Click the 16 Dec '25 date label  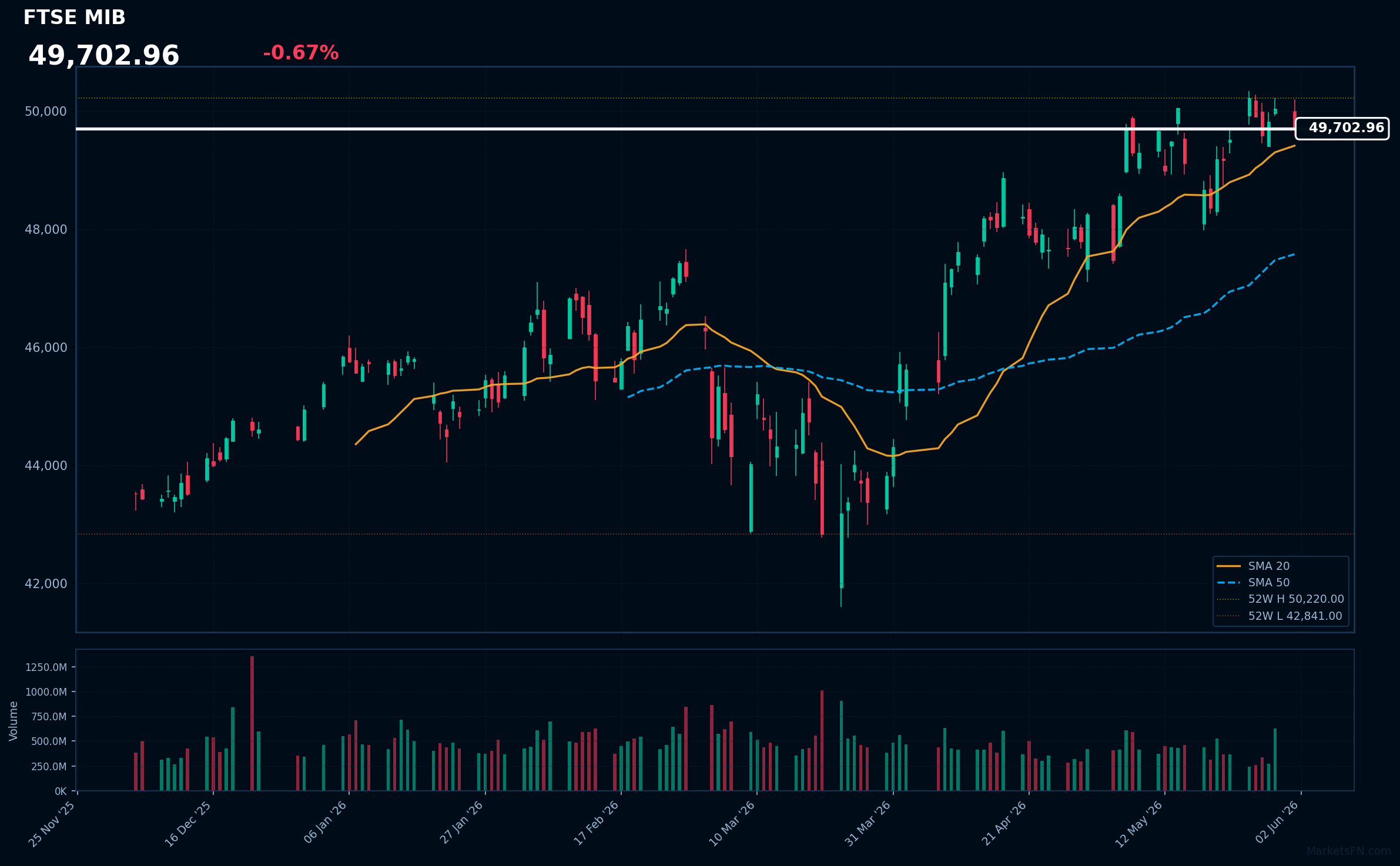point(188,824)
